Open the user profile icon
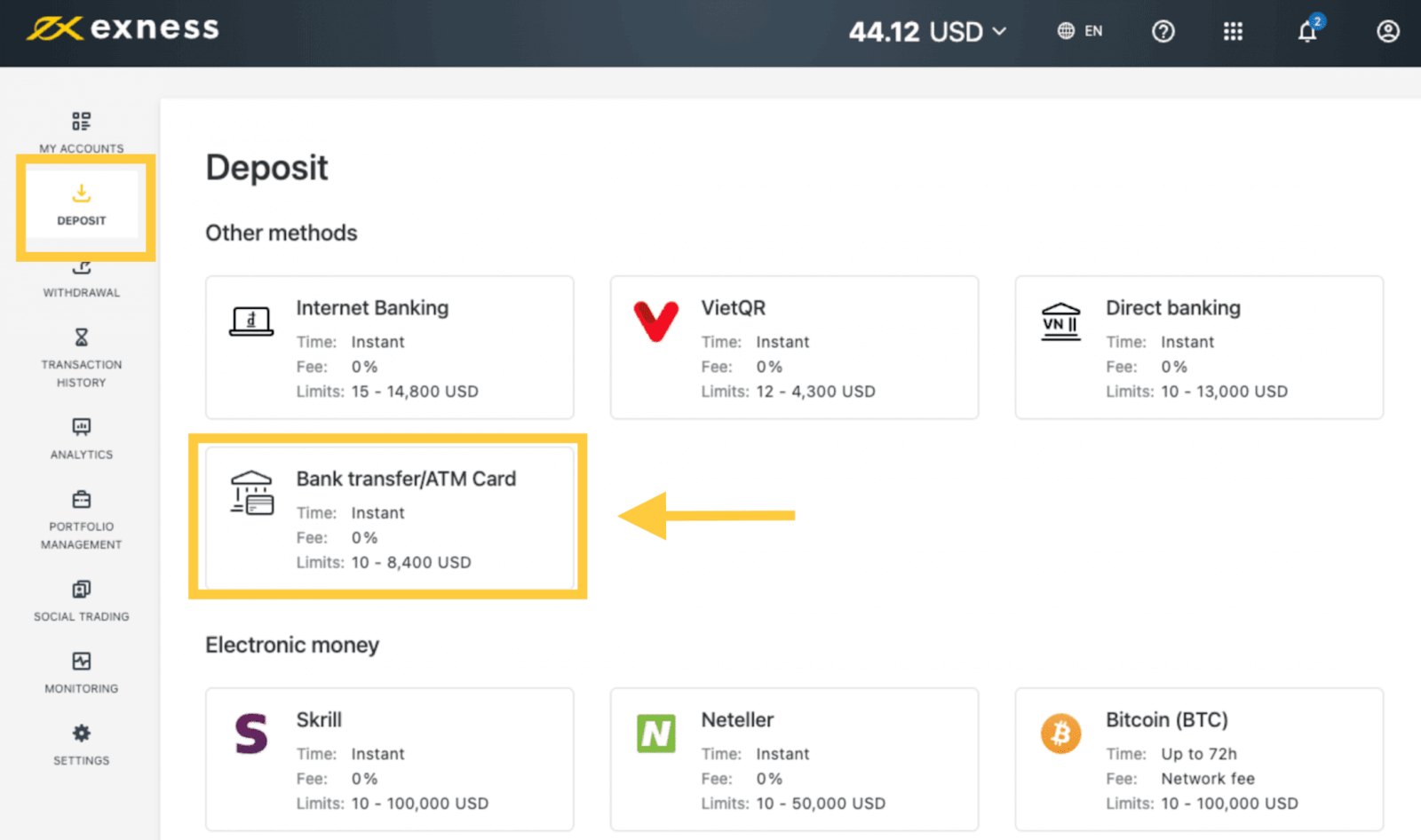Image resolution: width=1421 pixels, height=840 pixels. click(1388, 32)
